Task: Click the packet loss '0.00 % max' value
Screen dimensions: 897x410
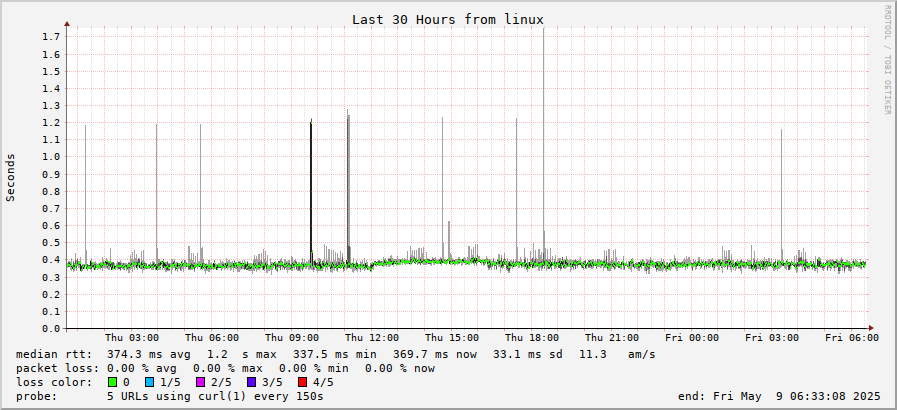Action: tap(228, 368)
